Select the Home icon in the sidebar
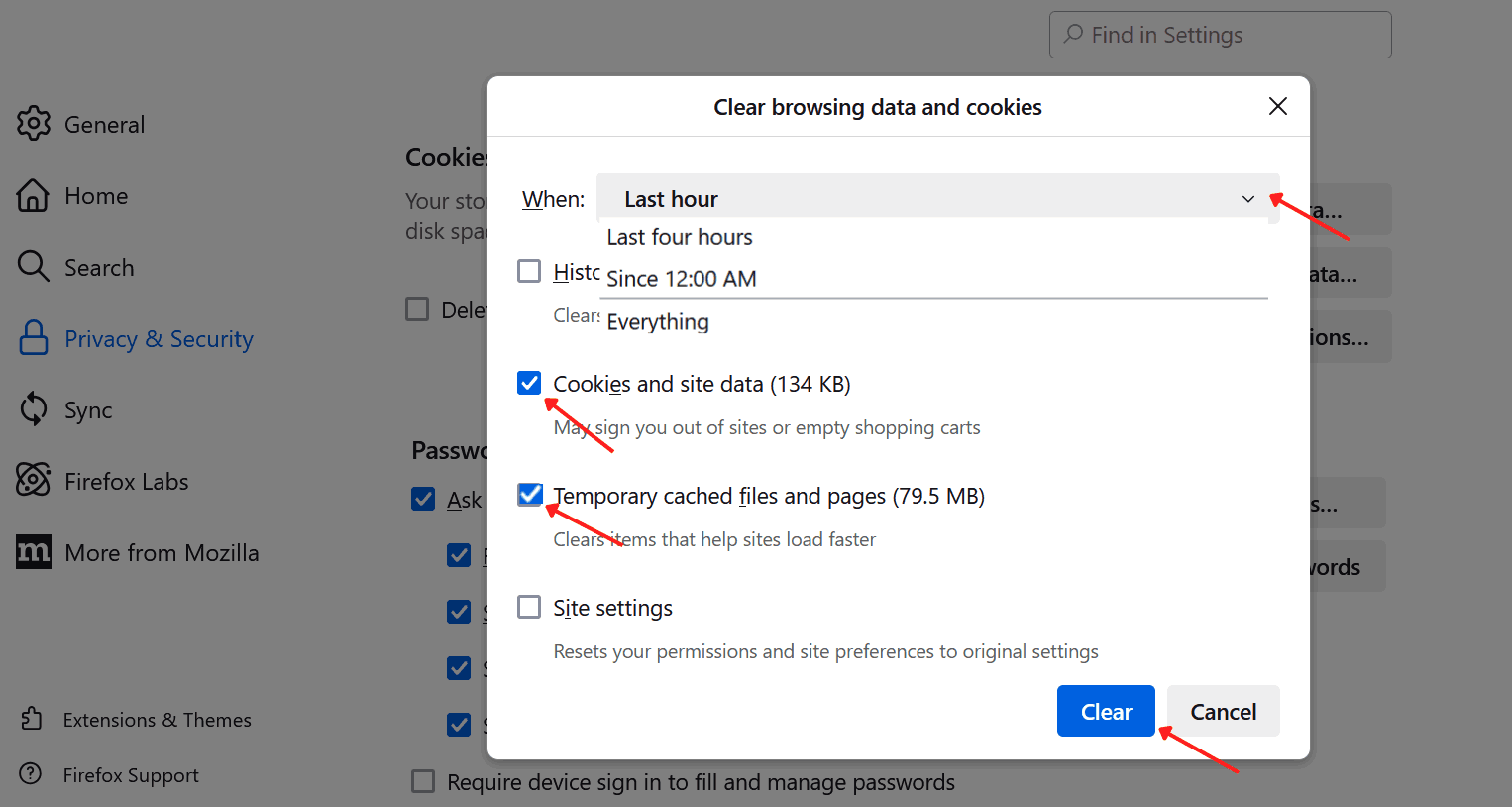1512x807 pixels. tap(33, 195)
